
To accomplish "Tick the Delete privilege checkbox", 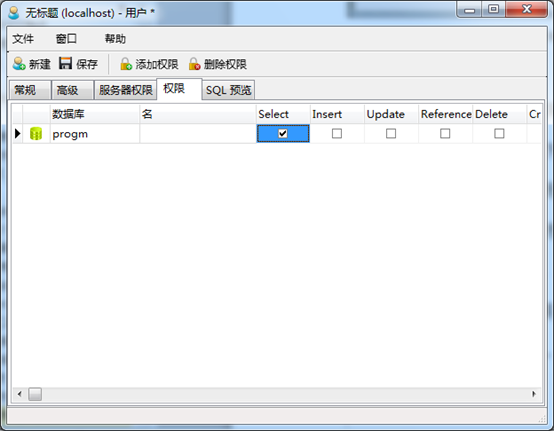I will [x=499, y=134].
